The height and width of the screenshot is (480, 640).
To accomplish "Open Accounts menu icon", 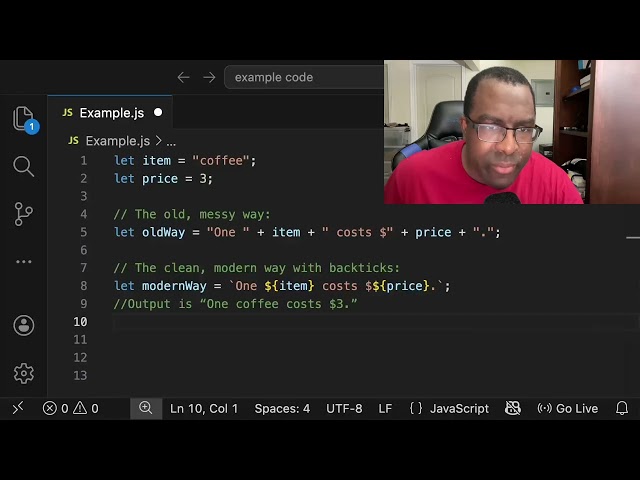I will pyautogui.click(x=24, y=325).
